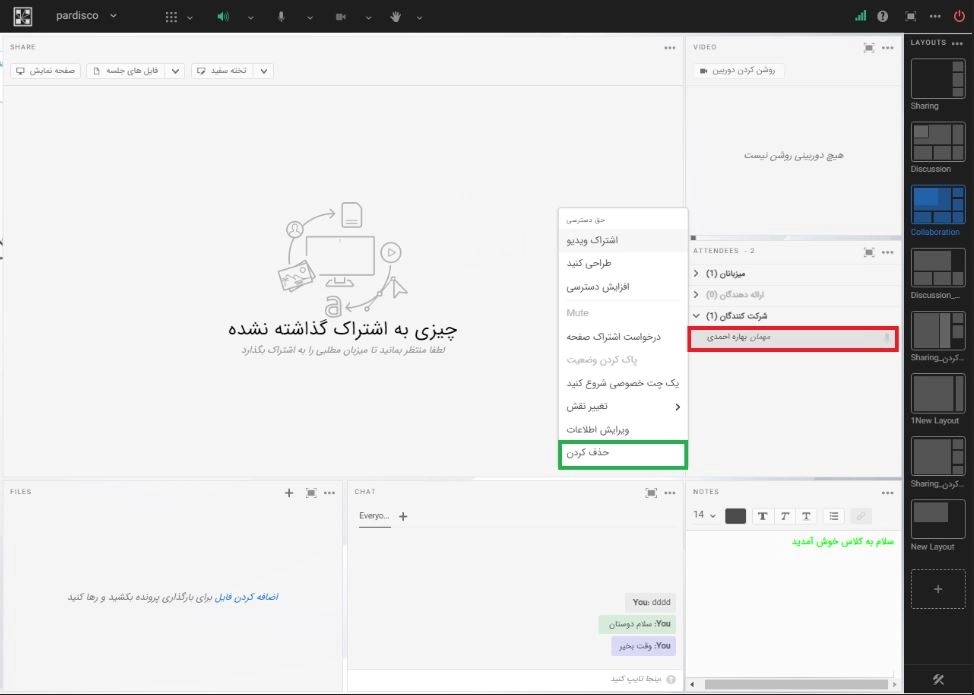
Task: Open the NOTES font size 14 dropdown
Action: (705, 516)
